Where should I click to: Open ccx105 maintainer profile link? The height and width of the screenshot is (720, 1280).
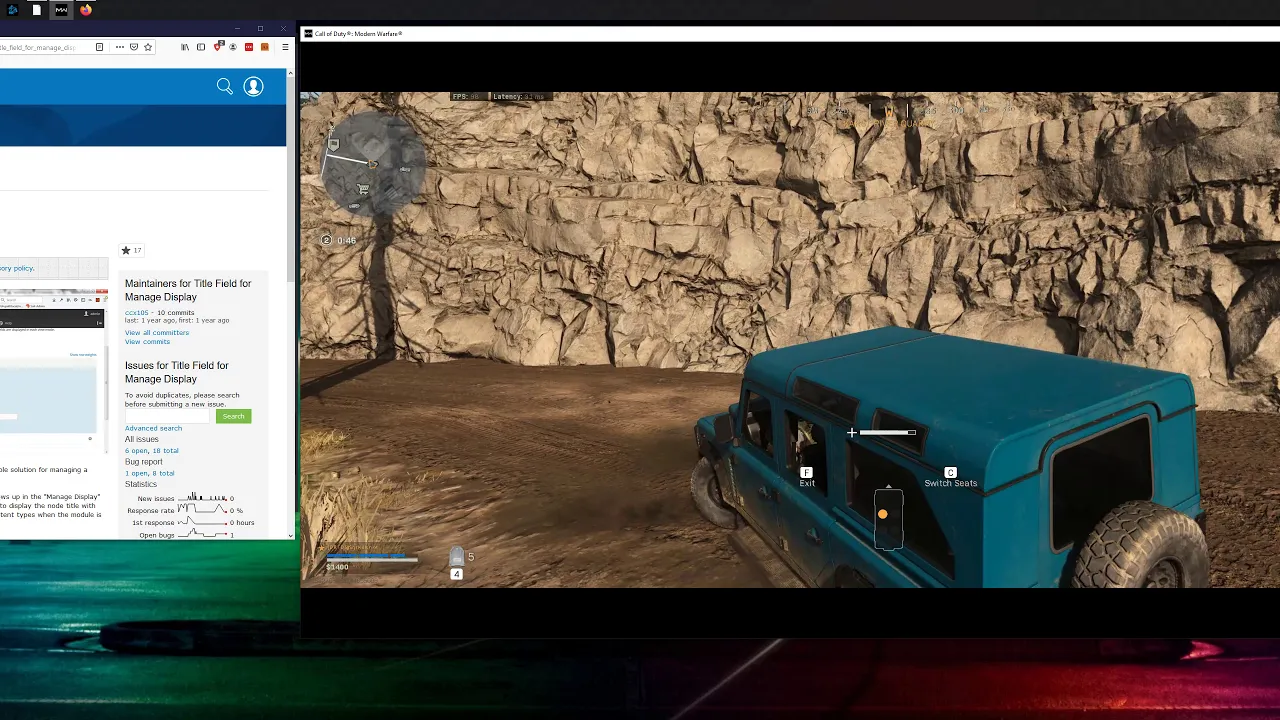coord(136,313)
